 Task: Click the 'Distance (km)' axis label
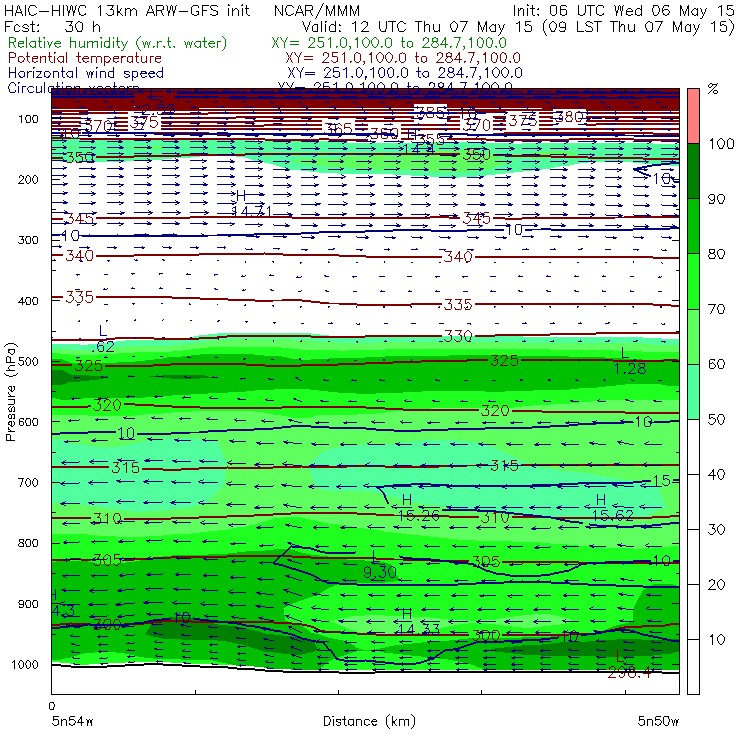coord(369,721)
